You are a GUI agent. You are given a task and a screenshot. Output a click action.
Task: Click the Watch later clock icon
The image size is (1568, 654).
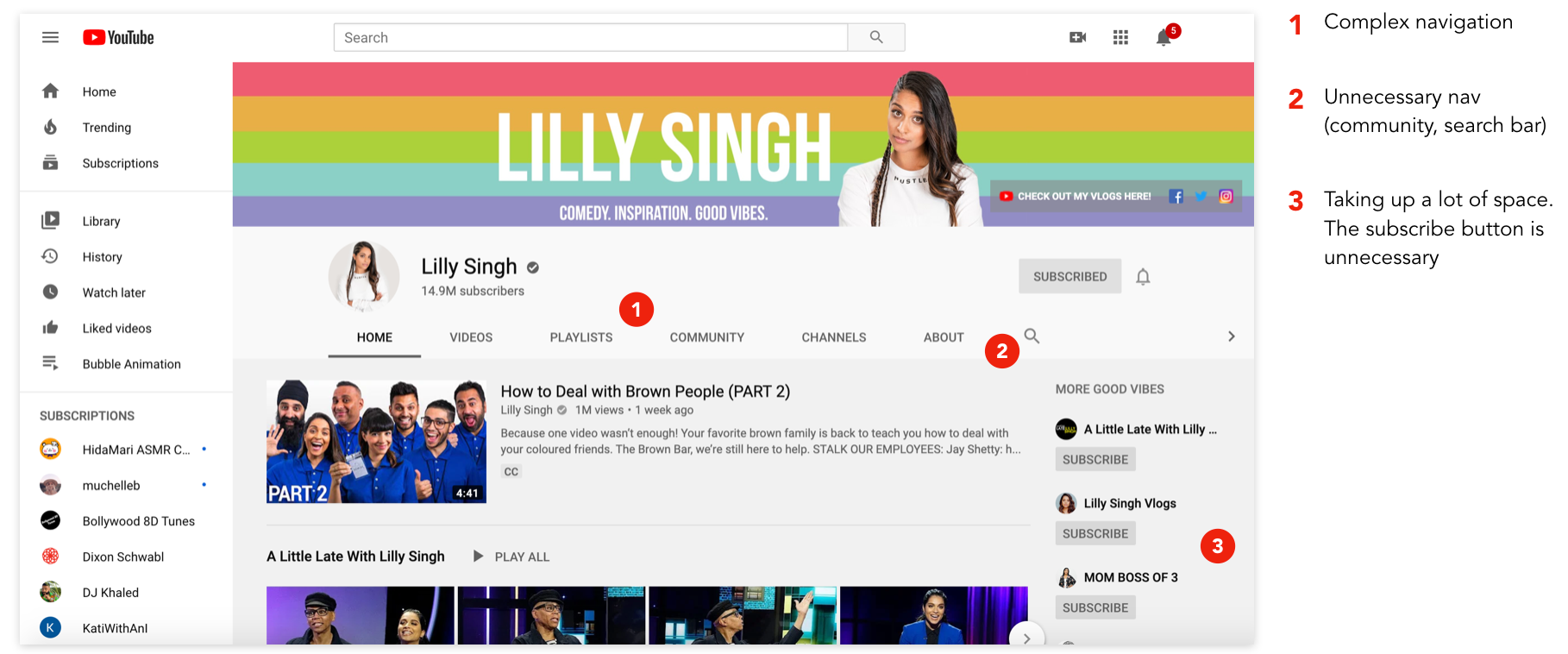[50, 292]
